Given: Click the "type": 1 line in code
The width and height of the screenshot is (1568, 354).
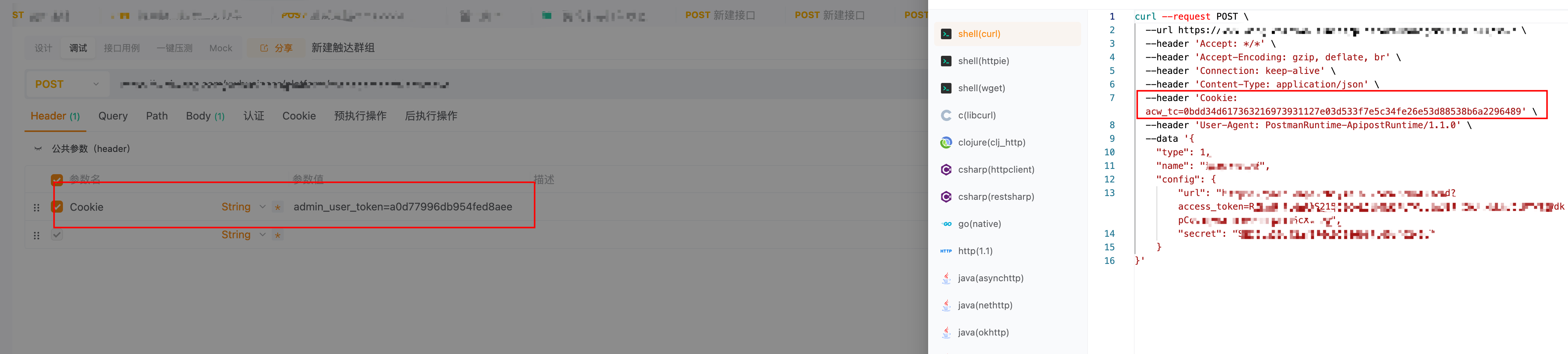Looking at the screenshot, I should [x=1183, y=152].
